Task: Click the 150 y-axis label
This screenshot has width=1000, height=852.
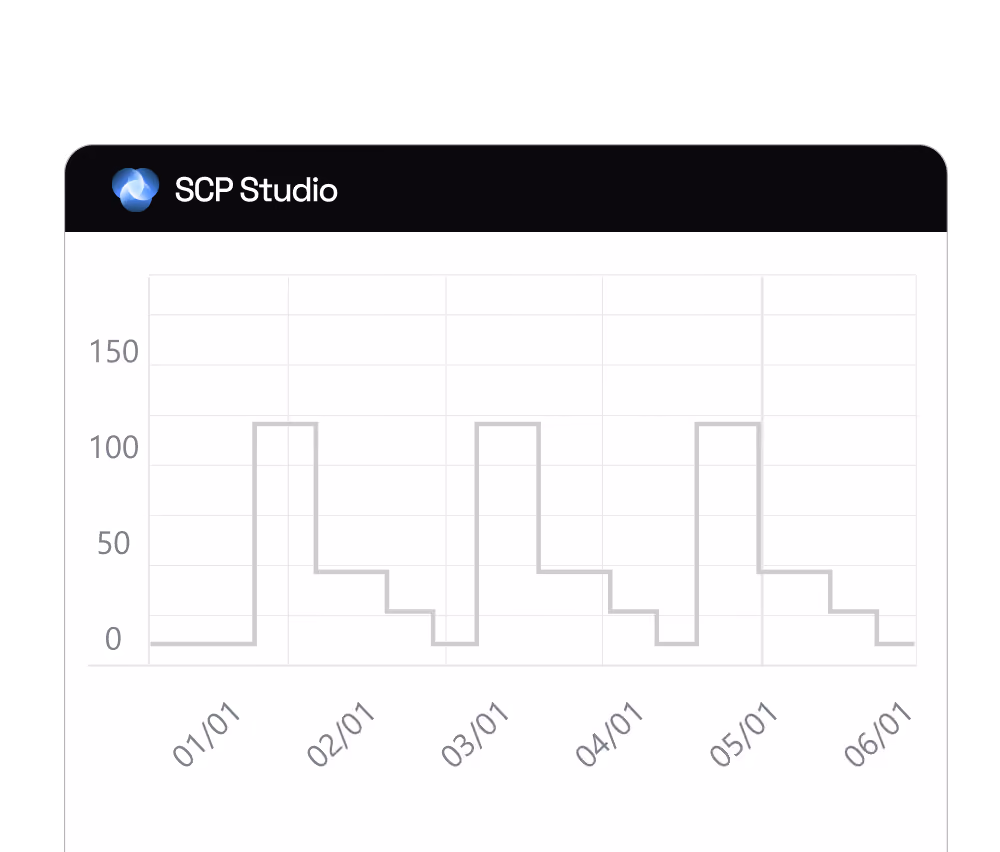Action: [x=114, y=352]
